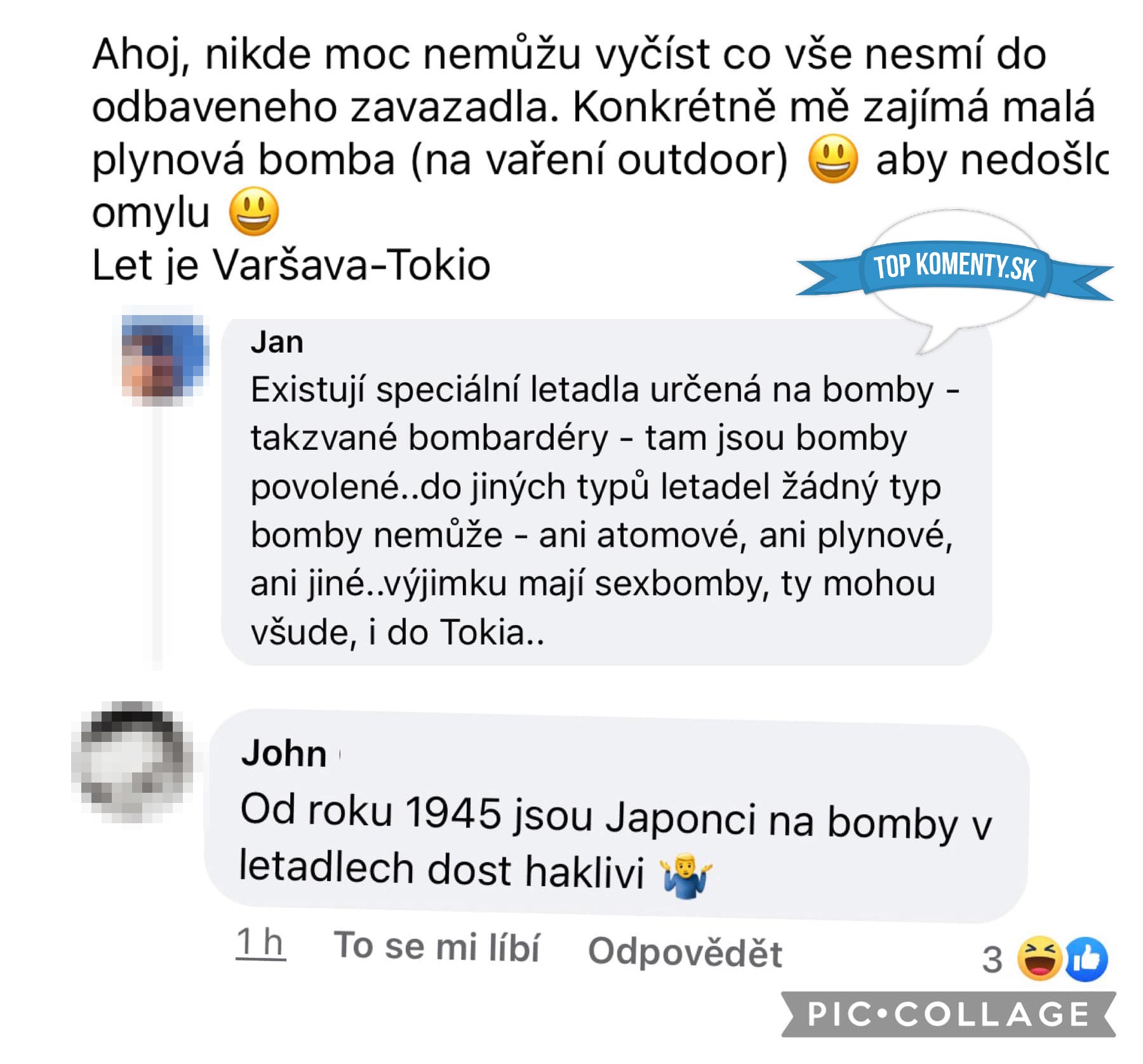Click the PIC•COLLAGE watermark badge
The height and width of the screenshot is (1064, 1143).
948,1014
